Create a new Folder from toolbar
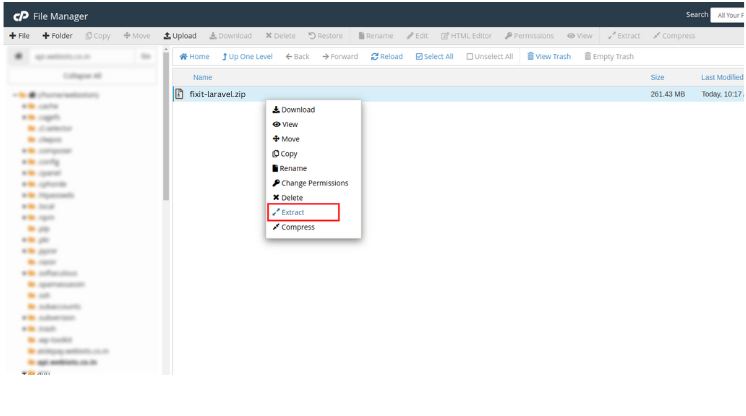 click(46, 36)
